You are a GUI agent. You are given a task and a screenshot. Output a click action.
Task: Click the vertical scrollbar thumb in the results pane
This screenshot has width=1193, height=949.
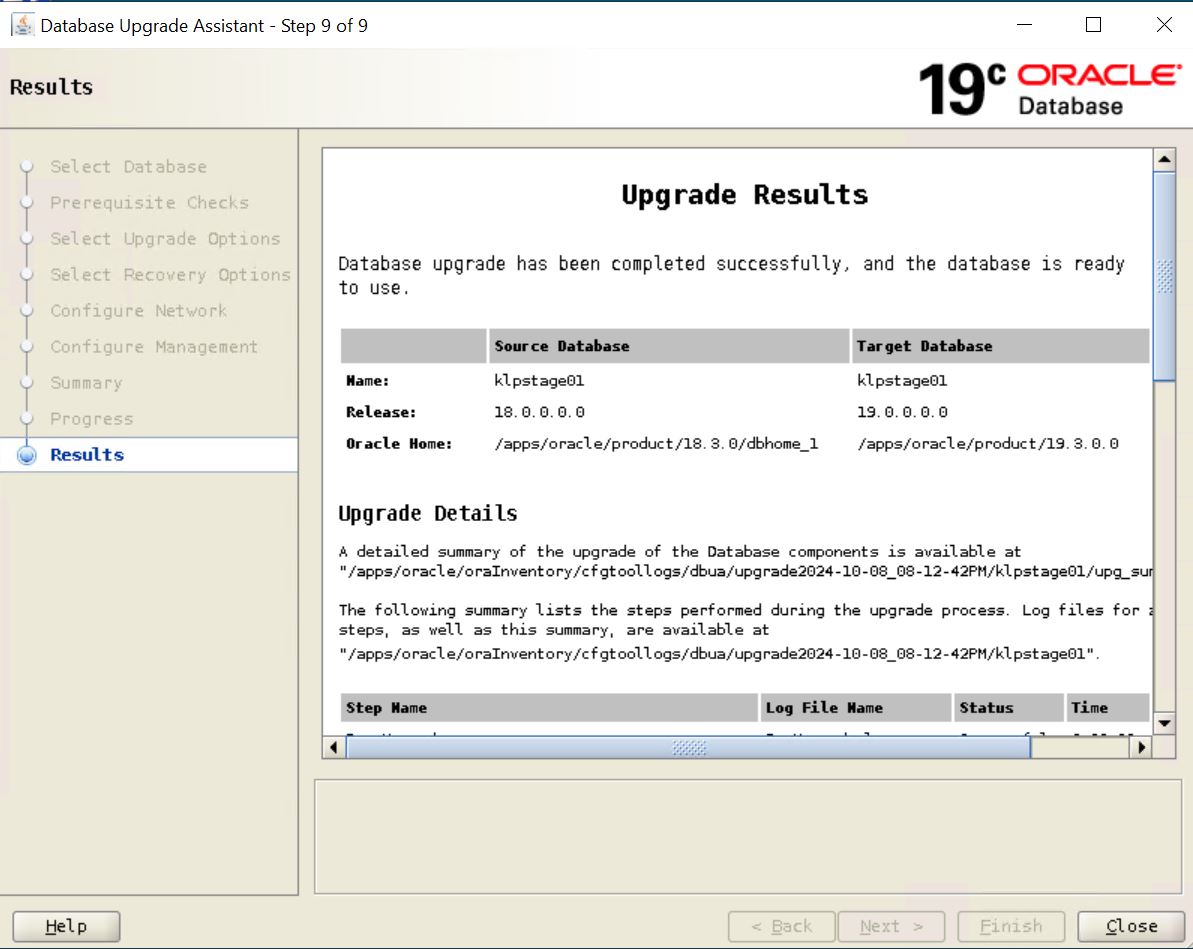pyautogui.click(x=1164, y=276)
